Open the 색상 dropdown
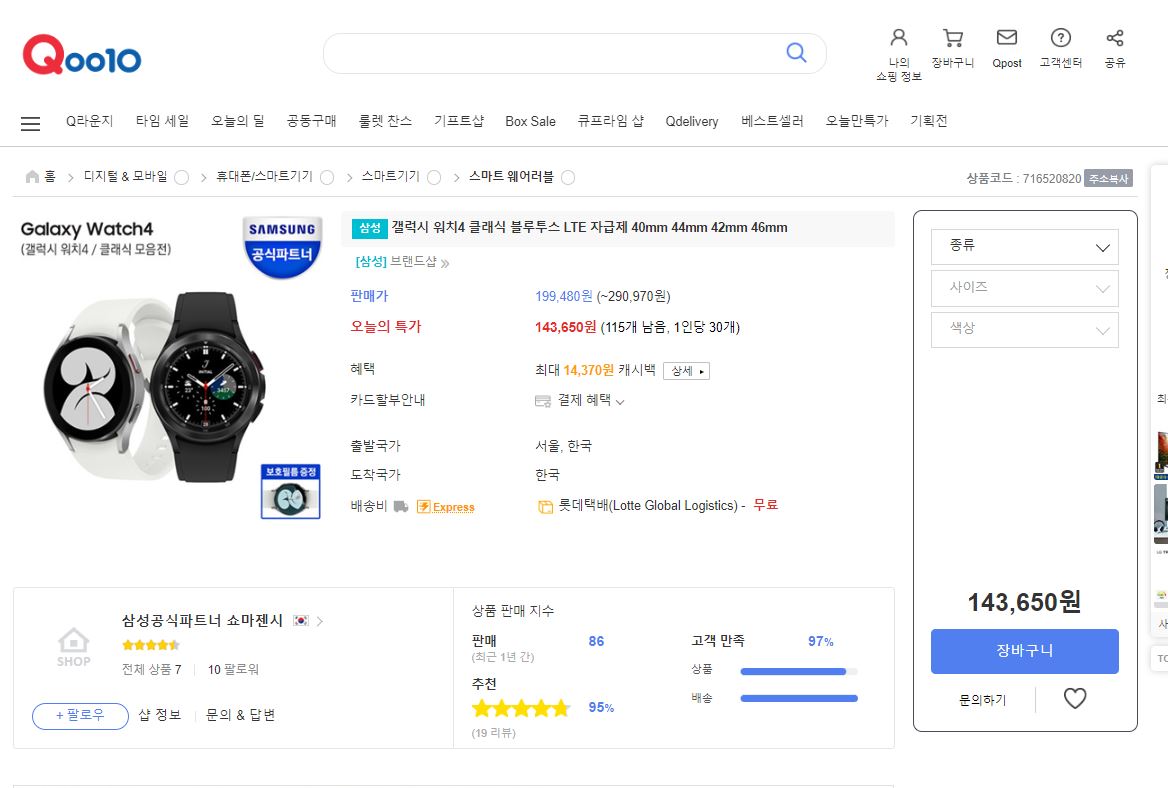 coord(1024,329)
